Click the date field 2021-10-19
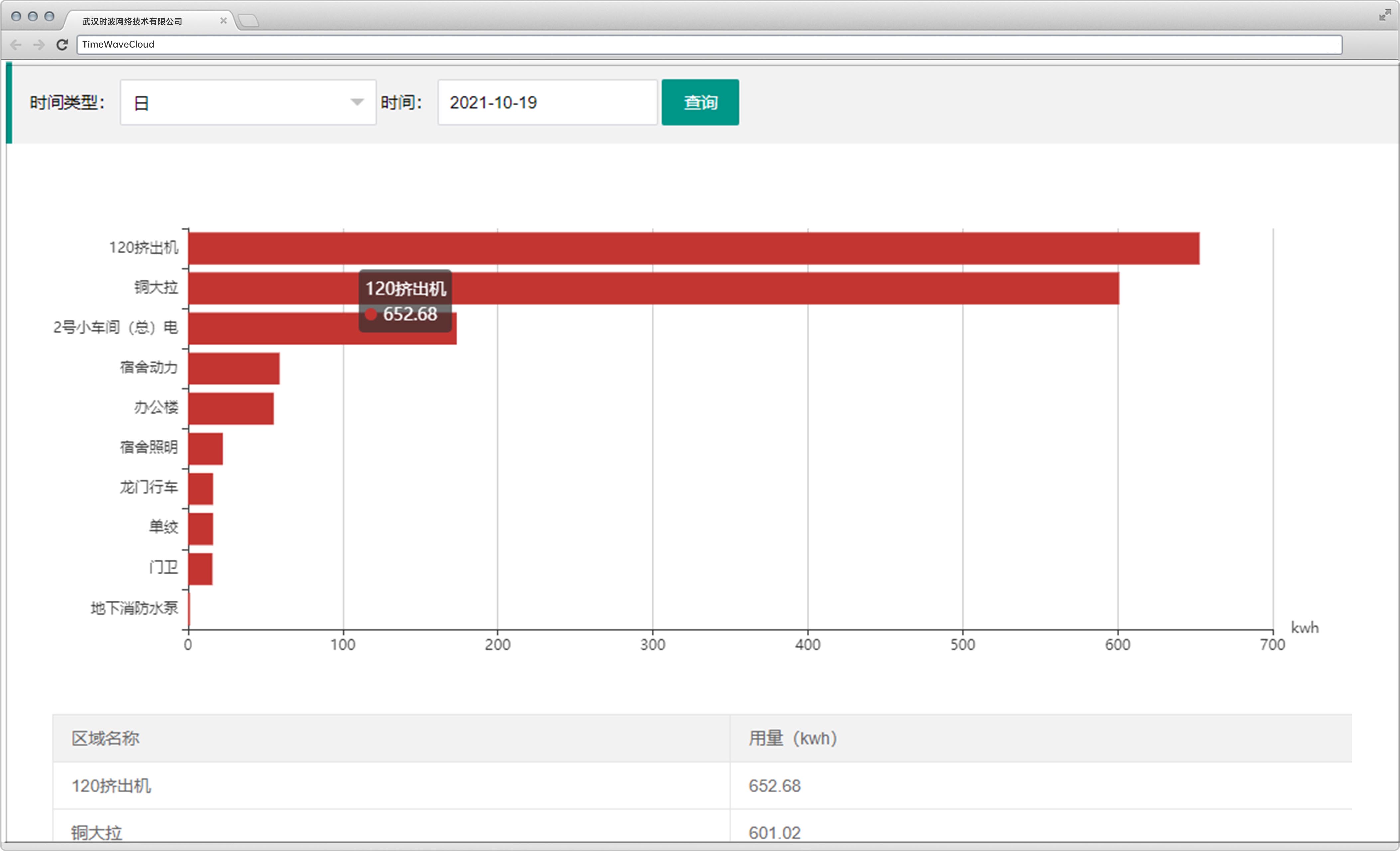This screenshot has height=851, width=1400. tap(547, 102)
